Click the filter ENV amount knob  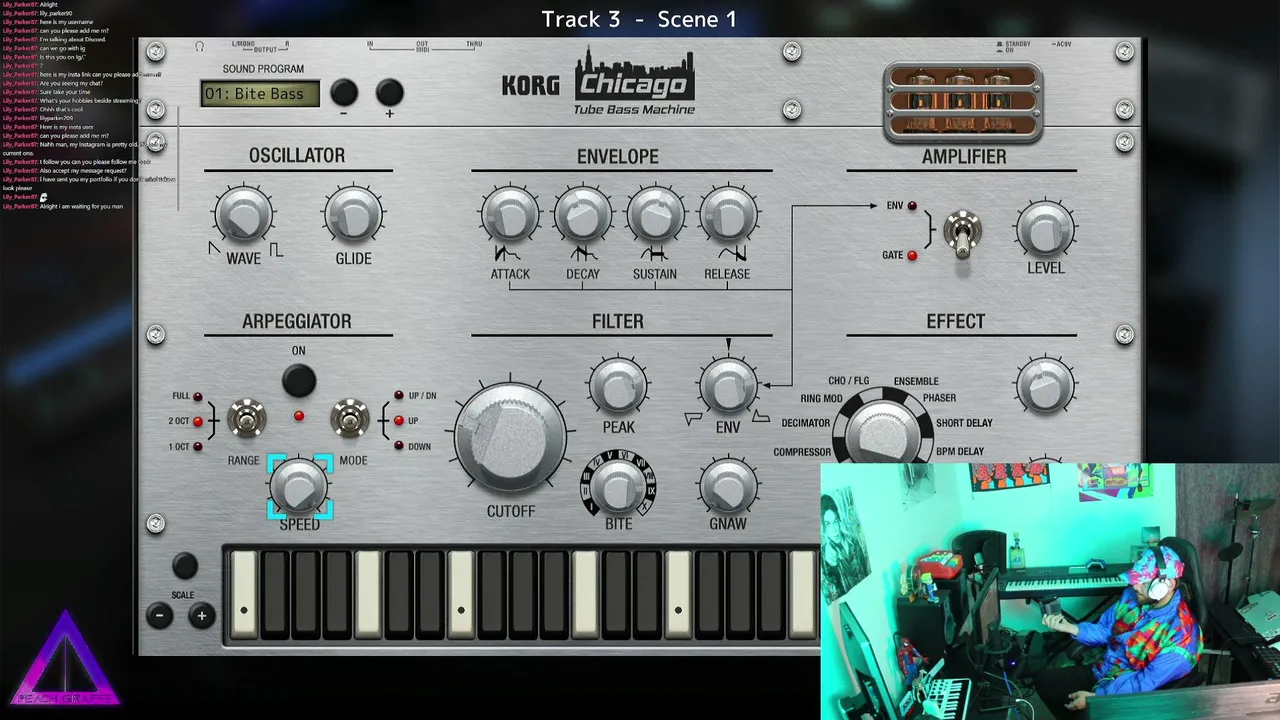click(728, 385)
